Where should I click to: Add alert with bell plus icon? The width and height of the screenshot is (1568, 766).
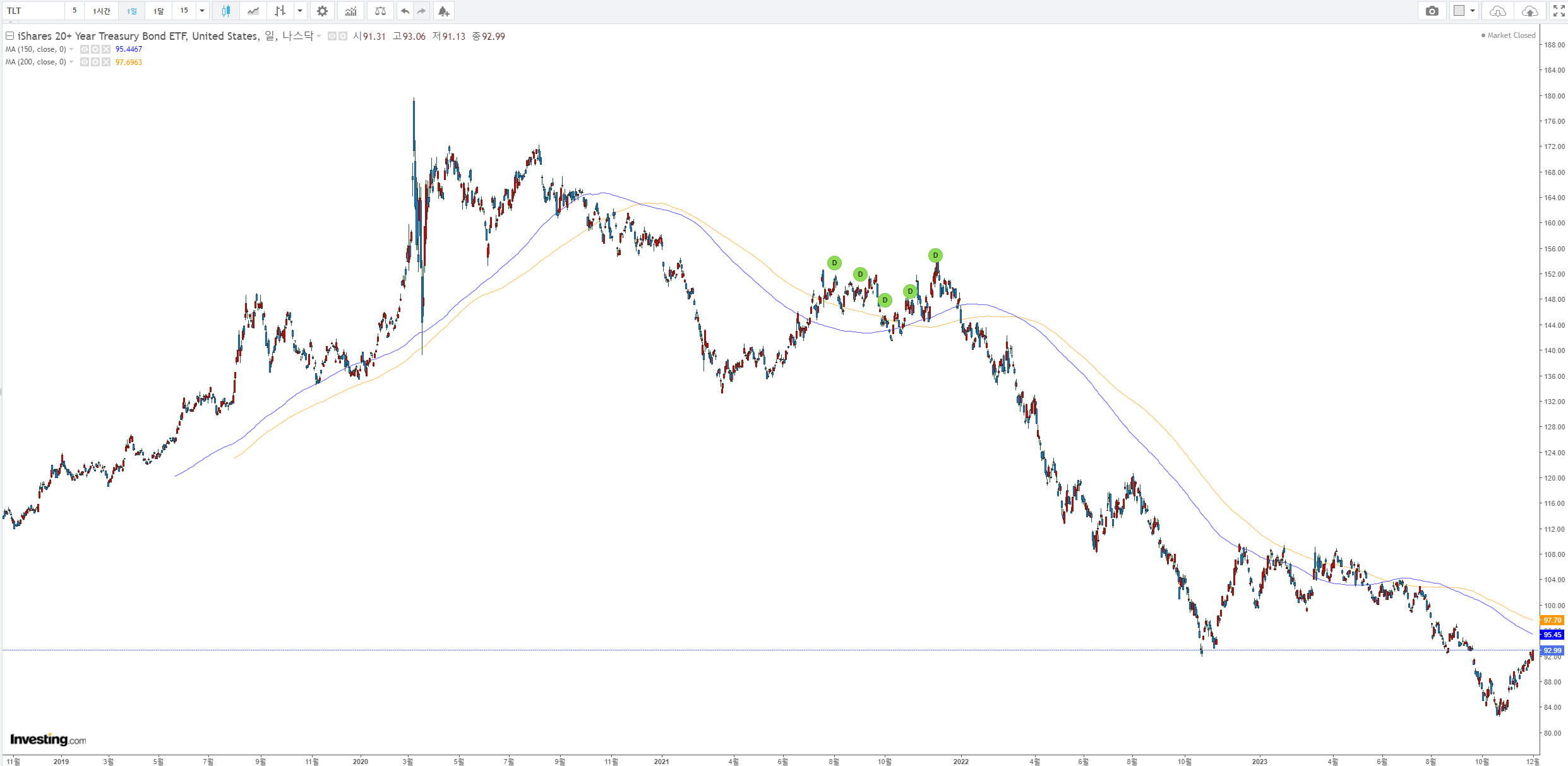[x=443, y=11]
